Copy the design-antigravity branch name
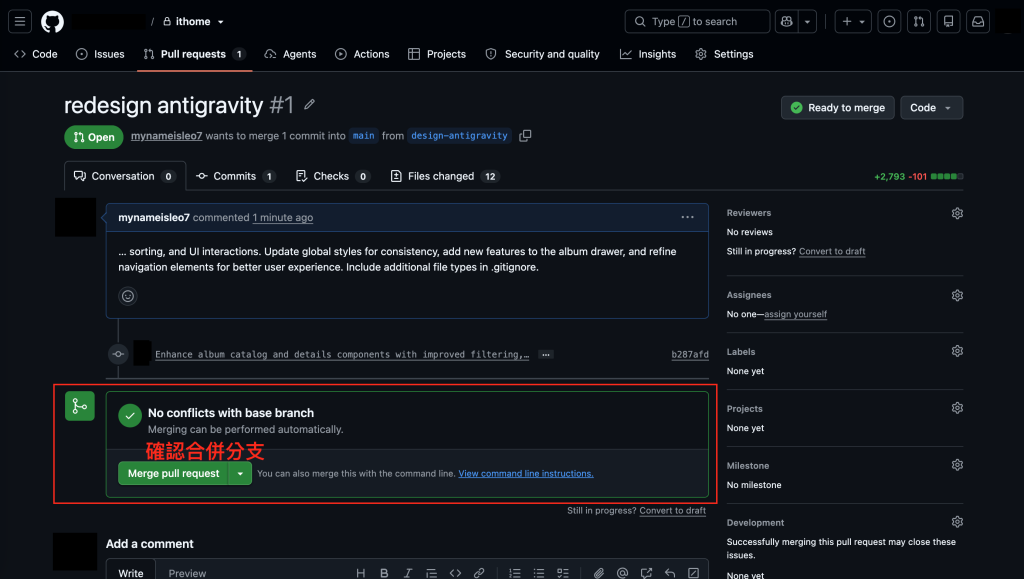 [x=525, y=136]
